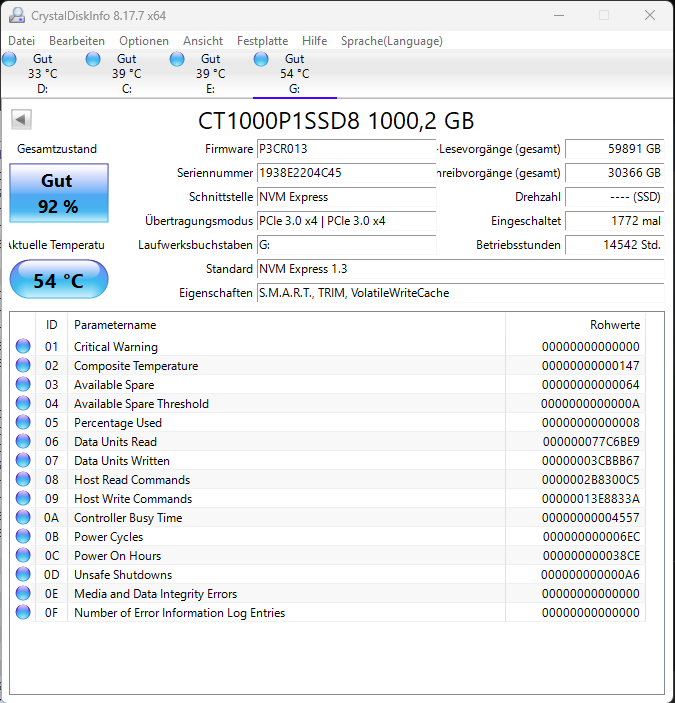The image size is (675, 703).
Task: Open the Festplatte menu
Action: [262, 41]
